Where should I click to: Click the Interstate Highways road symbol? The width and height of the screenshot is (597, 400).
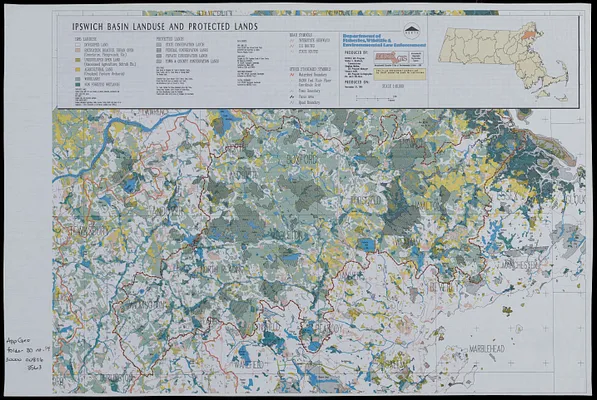[x=292, y=40]
